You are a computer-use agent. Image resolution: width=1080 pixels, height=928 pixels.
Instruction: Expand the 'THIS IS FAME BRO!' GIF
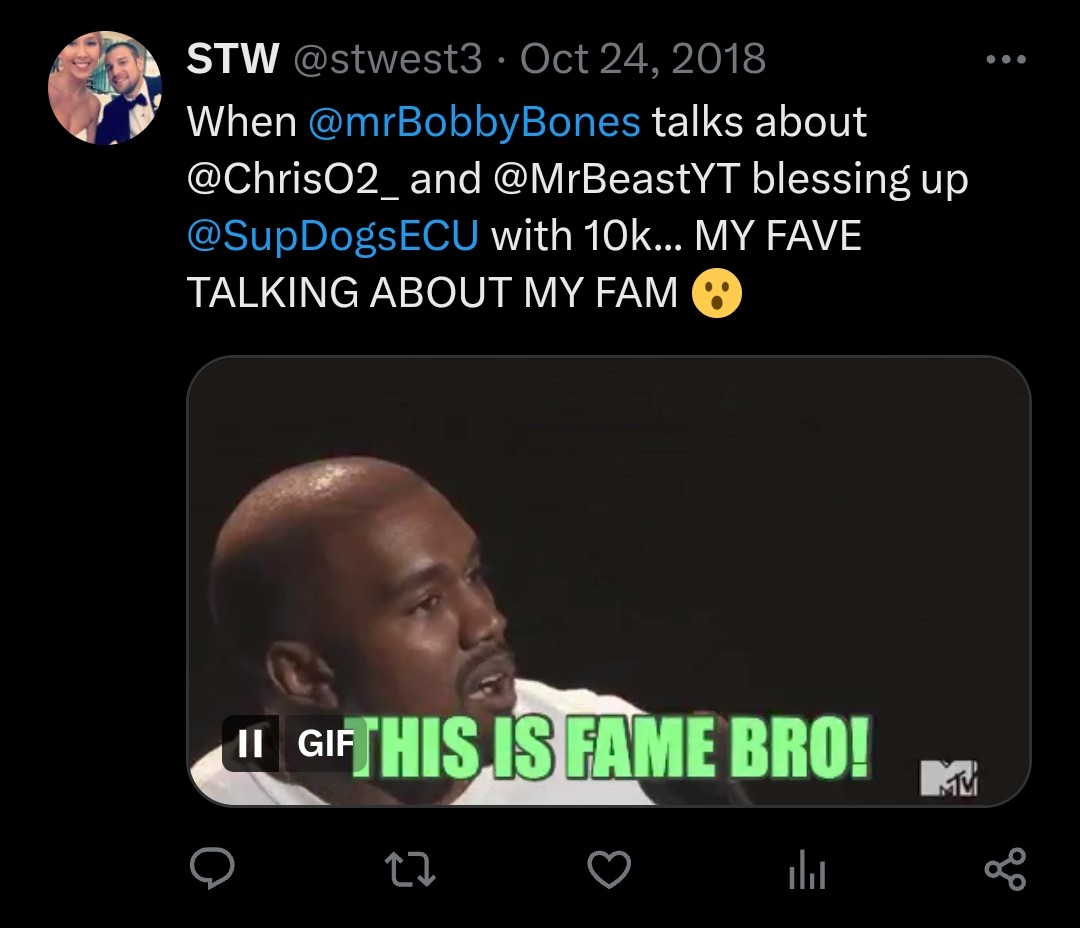pyautogui.click(x=609, y=581)
